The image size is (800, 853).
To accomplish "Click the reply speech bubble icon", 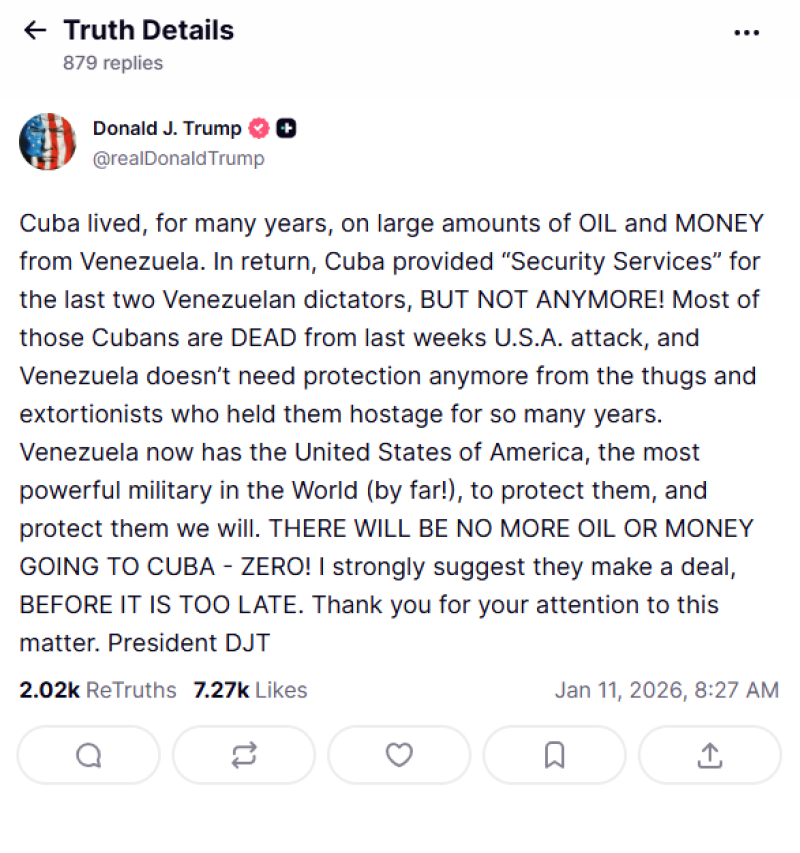I will 89,755.
